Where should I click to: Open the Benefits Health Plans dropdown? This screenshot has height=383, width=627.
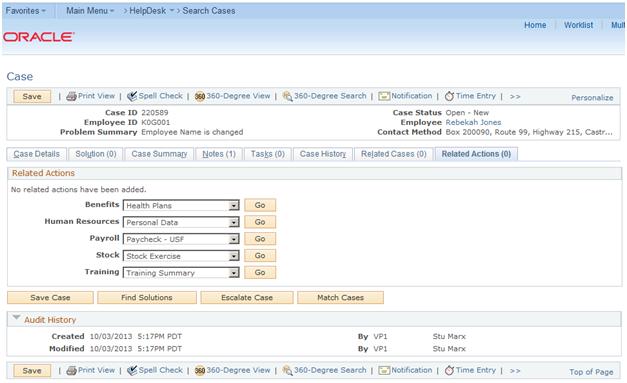pyautogui.click(x=181, y=205)
